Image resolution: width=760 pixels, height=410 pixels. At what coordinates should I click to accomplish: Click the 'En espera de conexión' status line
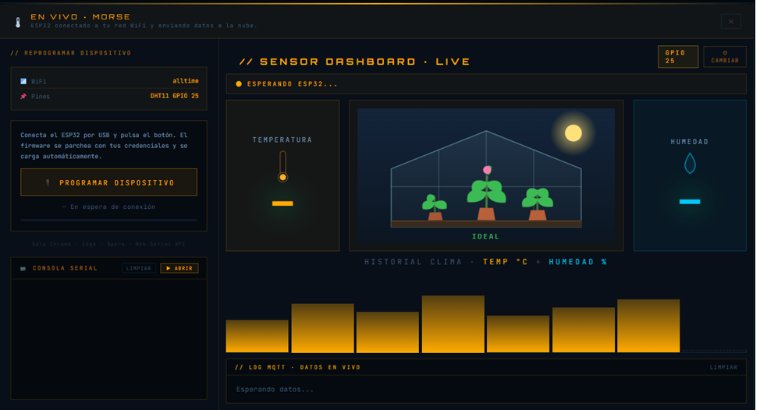click(109, 207)
